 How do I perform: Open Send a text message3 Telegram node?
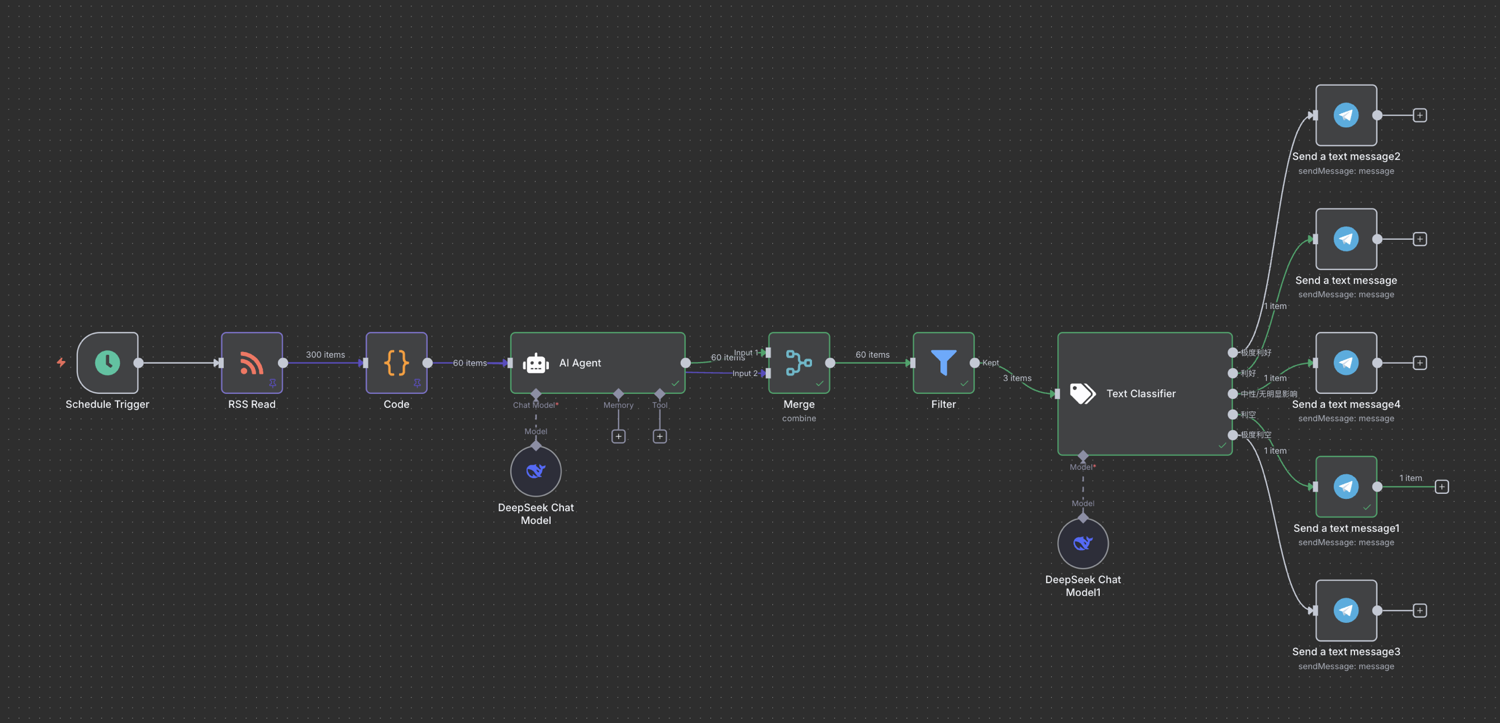pyautogui.click(x=1346, y=610)
